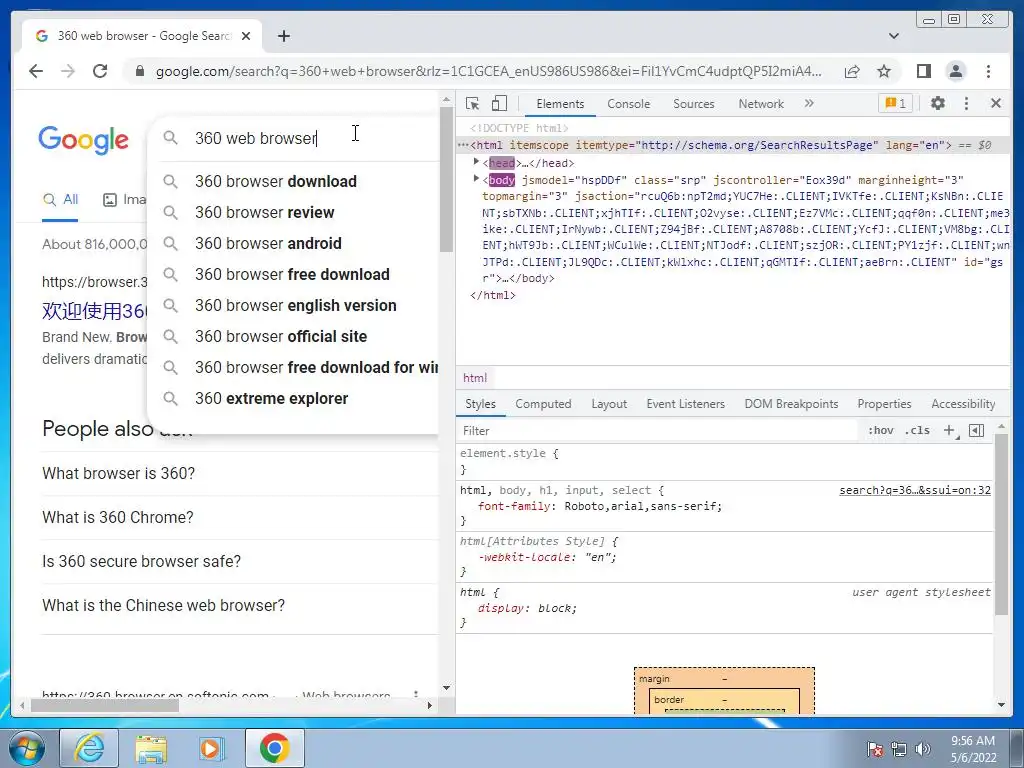The width and height of the screenshot is (1024, 768).
Task: Toggle the computed styles sidebar pane
Action: 976,430
